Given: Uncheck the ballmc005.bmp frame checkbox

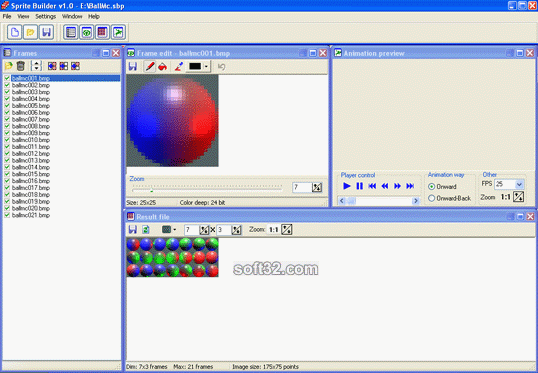Looking at the screenshot, I should pyautogui.click(x=7, y=106).
